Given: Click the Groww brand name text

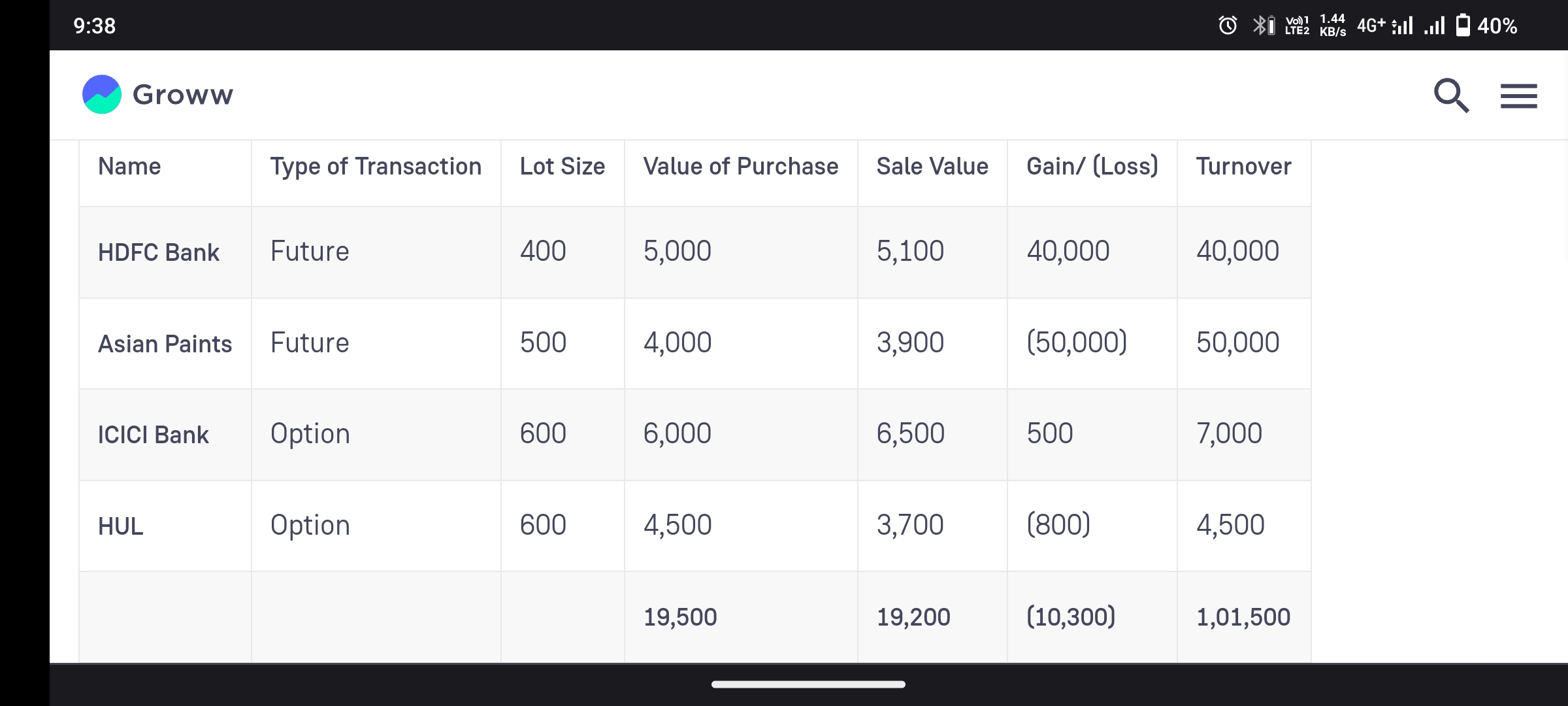Looking at the screenshot, I should click(x=183, y=95).
